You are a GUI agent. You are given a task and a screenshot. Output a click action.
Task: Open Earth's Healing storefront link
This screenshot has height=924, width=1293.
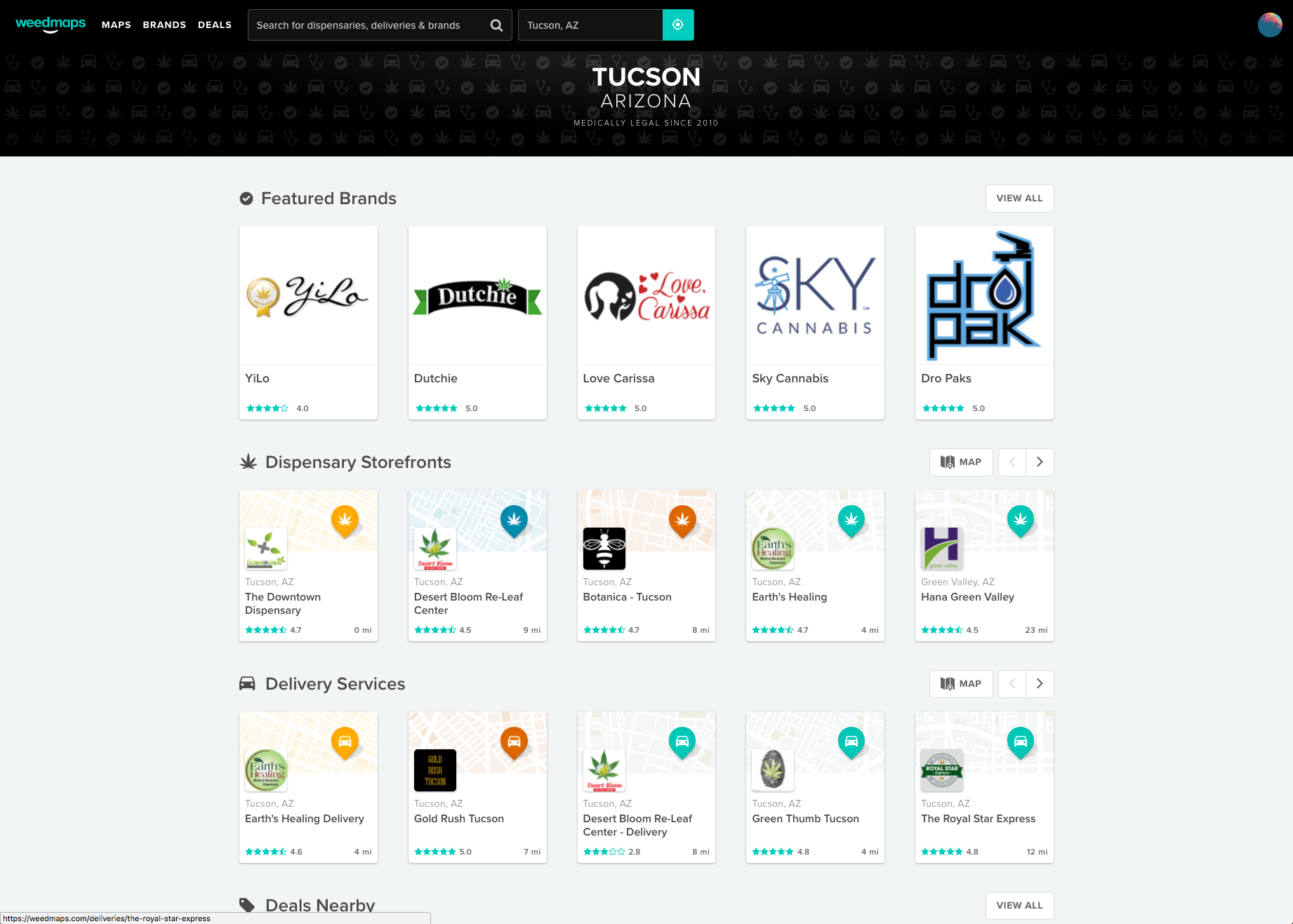(x=789, y=597)
